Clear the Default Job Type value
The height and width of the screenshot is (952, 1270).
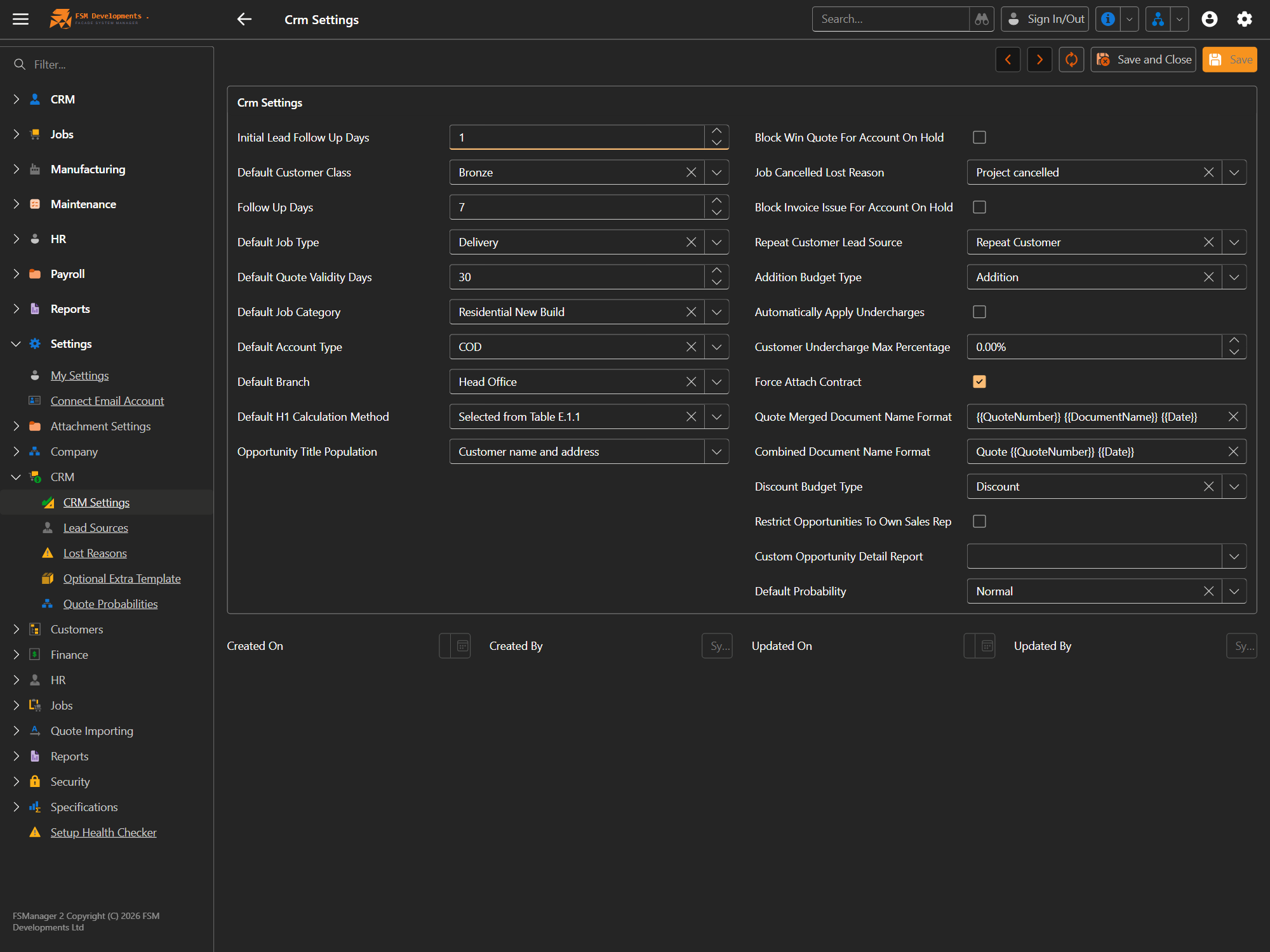tap(692, 242)
